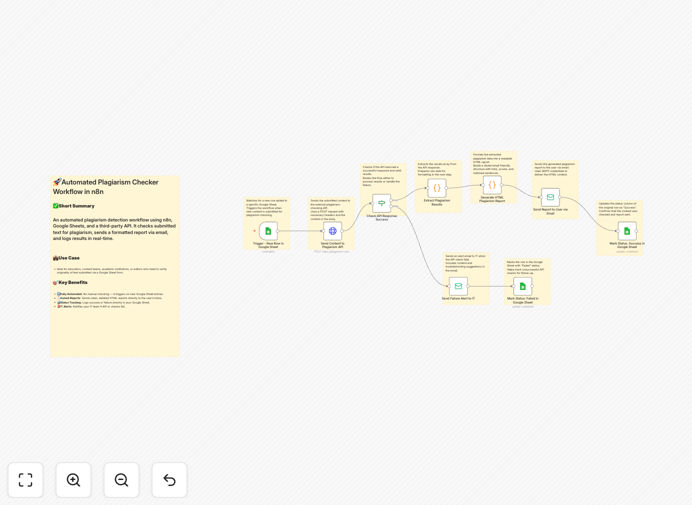The width and height of the screenshot is (692, 505).
Task: Open the Send Content to Plagiarism API node
Action: (333, 231)
